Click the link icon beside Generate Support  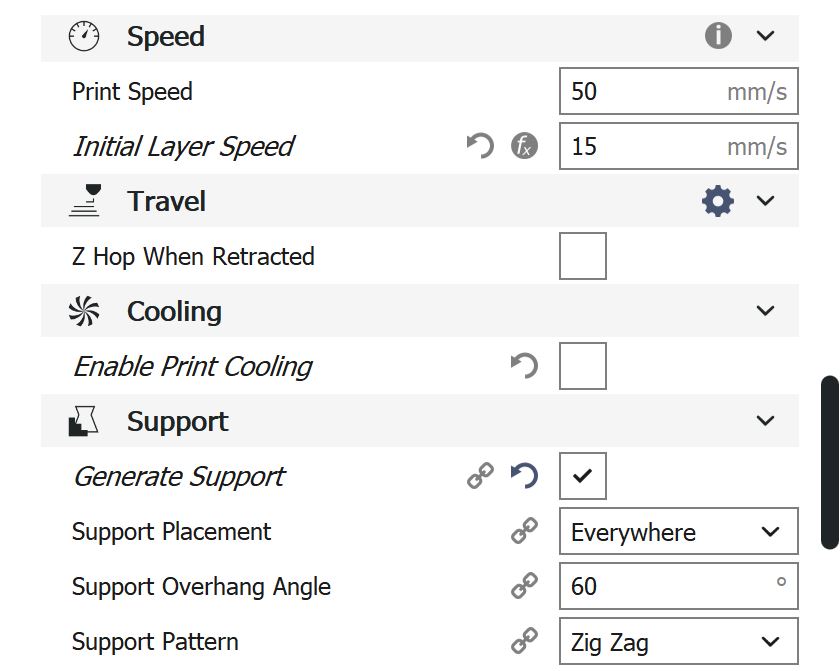click(480, 476)
